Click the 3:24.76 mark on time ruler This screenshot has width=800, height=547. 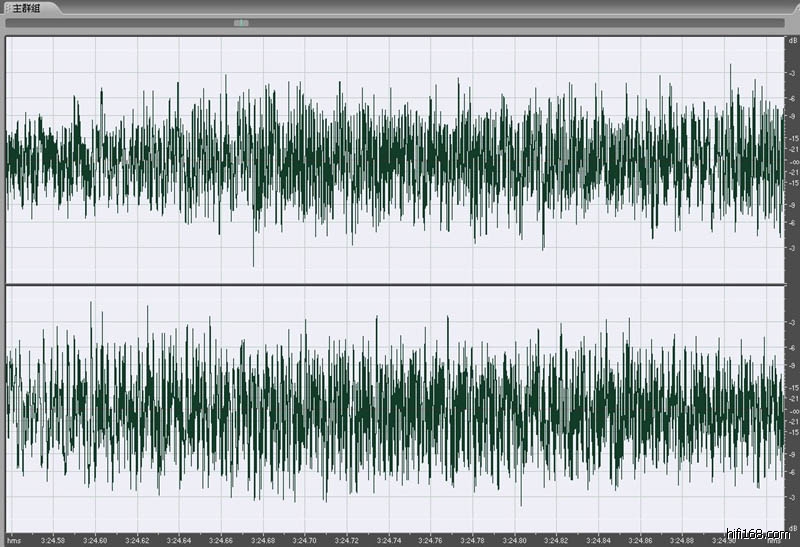[x=431, y=540]
